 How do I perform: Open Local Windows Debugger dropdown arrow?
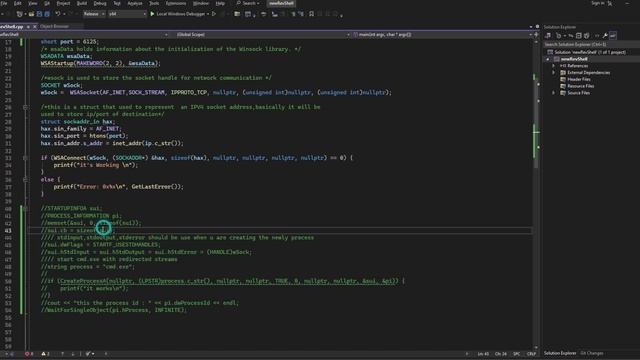point(208,14)
